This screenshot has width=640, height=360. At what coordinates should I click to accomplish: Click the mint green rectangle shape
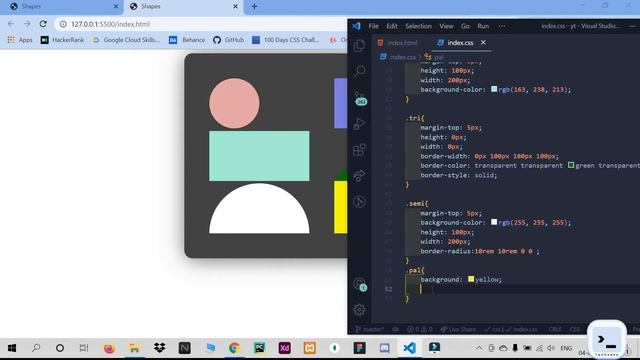[259, 156]
